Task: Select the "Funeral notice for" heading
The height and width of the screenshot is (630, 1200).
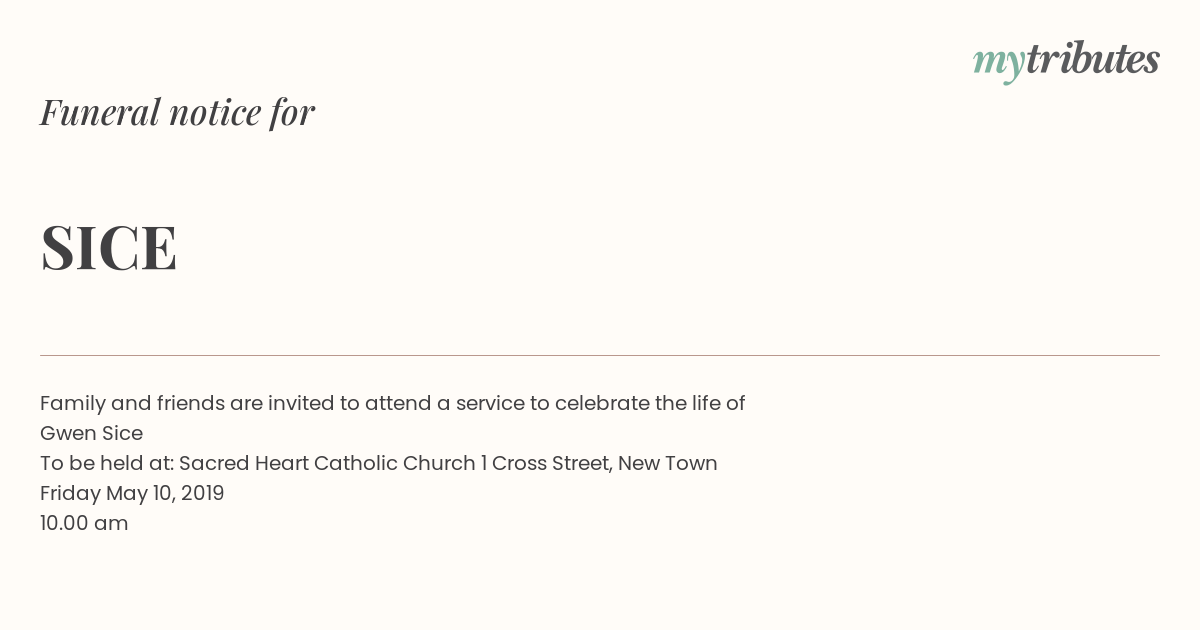Action: [x=177, y=112]
